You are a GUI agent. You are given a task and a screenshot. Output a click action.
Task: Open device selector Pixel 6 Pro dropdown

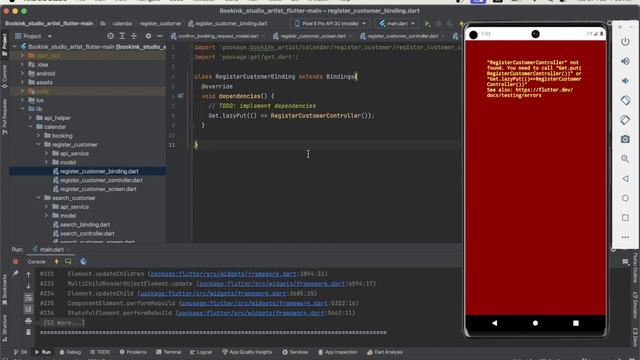(331, 24)
